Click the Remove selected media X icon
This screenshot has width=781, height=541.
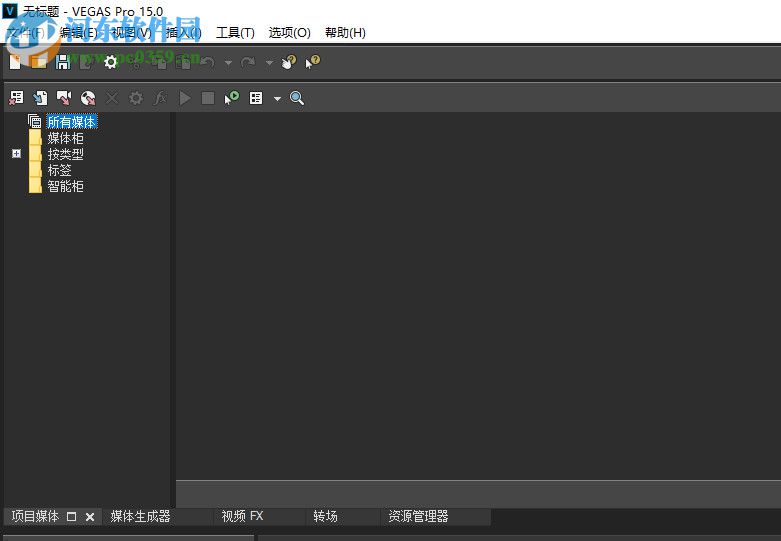[x=112, y=98]
